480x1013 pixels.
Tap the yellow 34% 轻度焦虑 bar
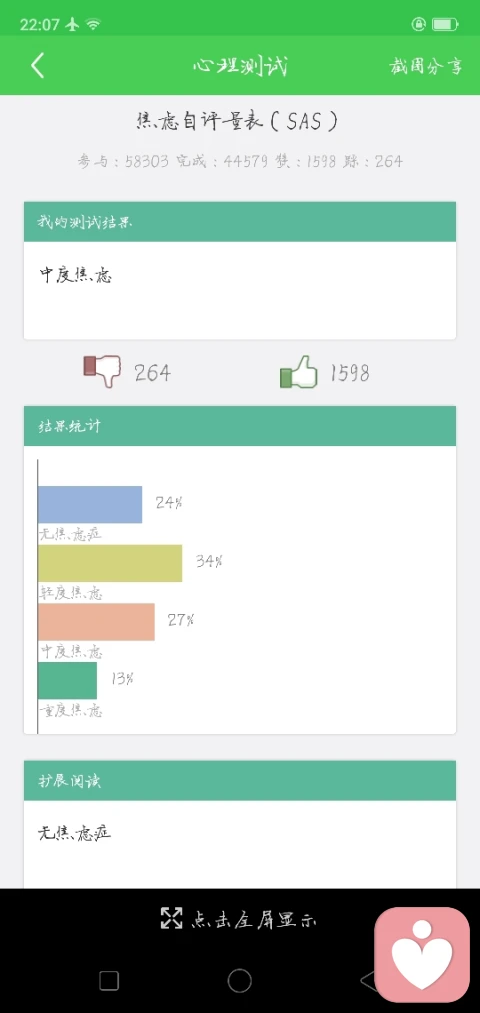coord(110,563)
